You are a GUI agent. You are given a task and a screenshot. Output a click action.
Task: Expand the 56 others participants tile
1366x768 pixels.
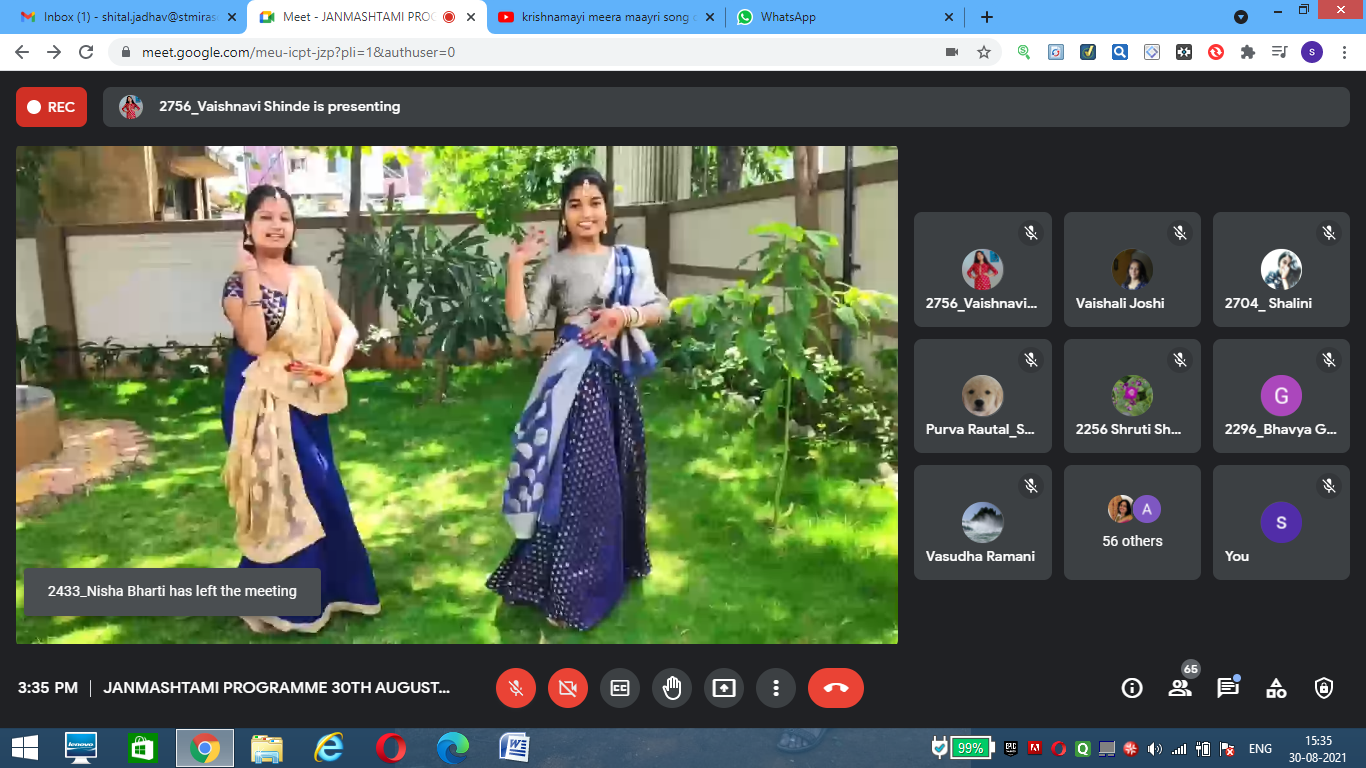click(1132, 522)
